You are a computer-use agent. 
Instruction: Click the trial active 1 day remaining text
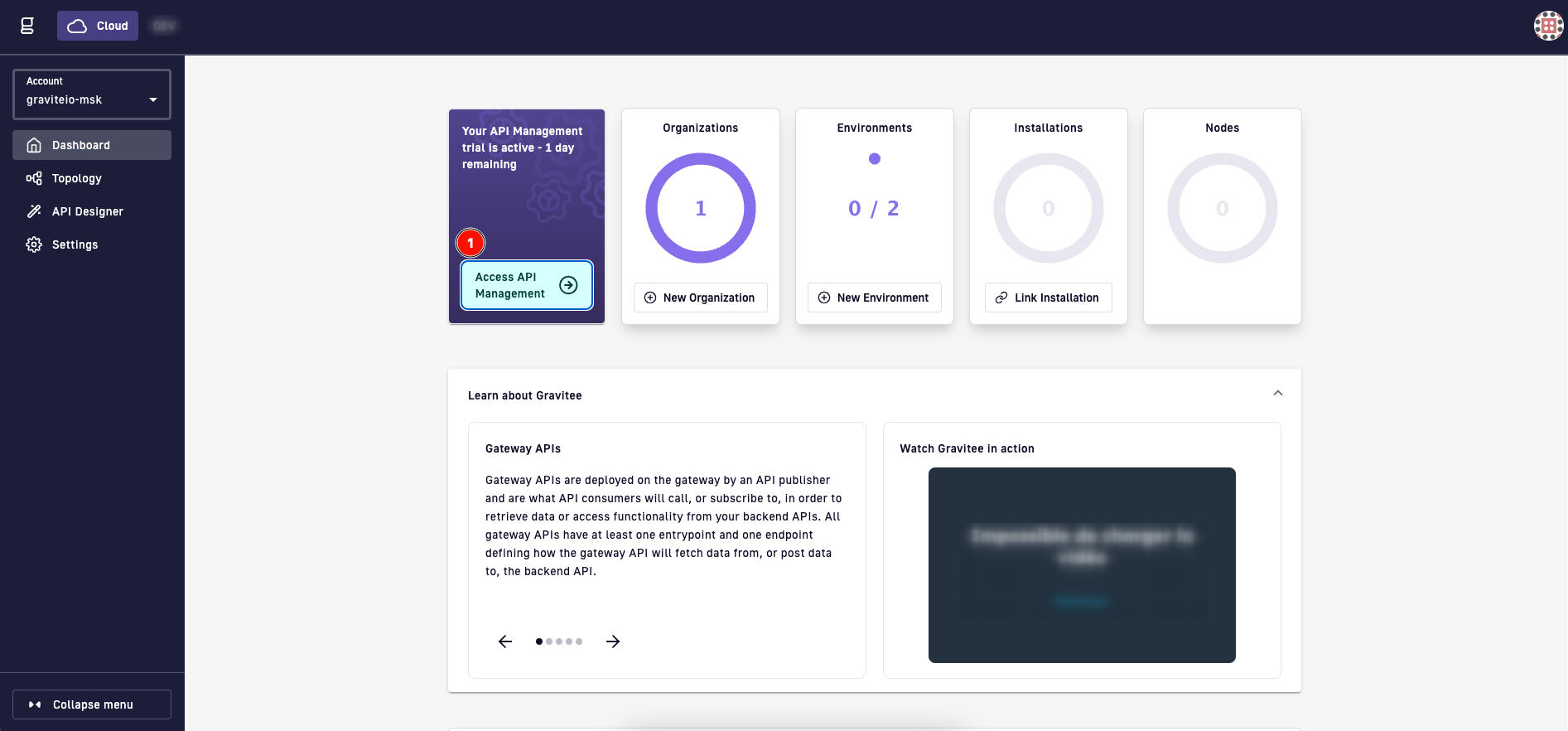[x=523, y=148]
